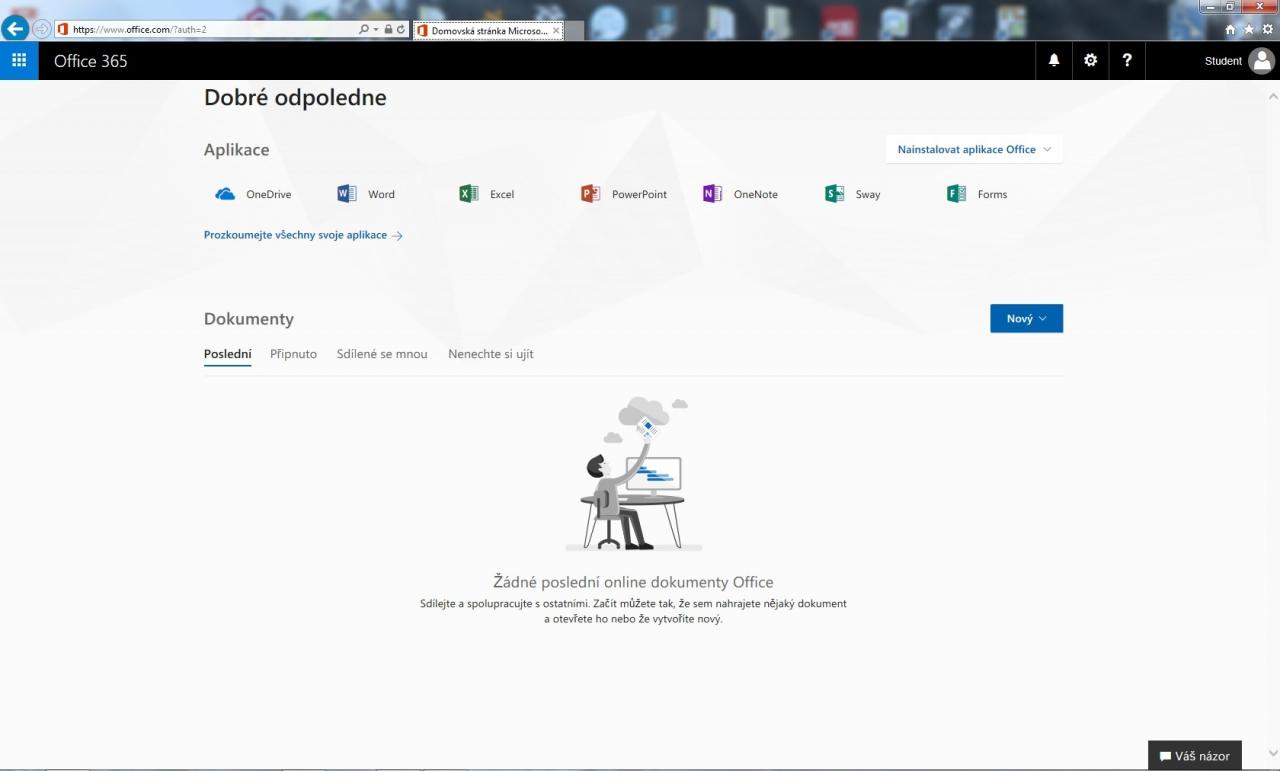Click the Dobré odpoledne greeting text
Image resolution: width=1280 pixels, height=771 pixels.
(295, 98)
